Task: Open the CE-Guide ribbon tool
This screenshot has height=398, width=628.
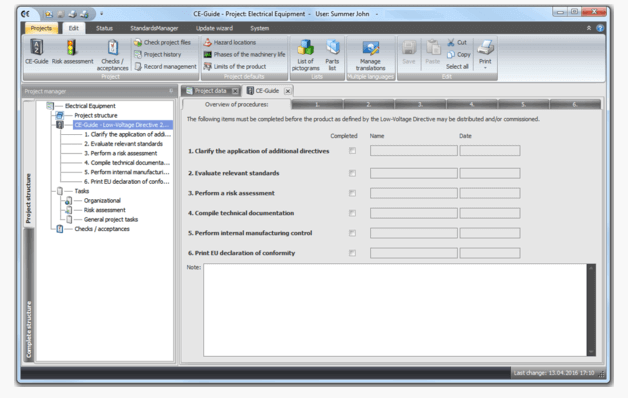Action: [36, 52]
